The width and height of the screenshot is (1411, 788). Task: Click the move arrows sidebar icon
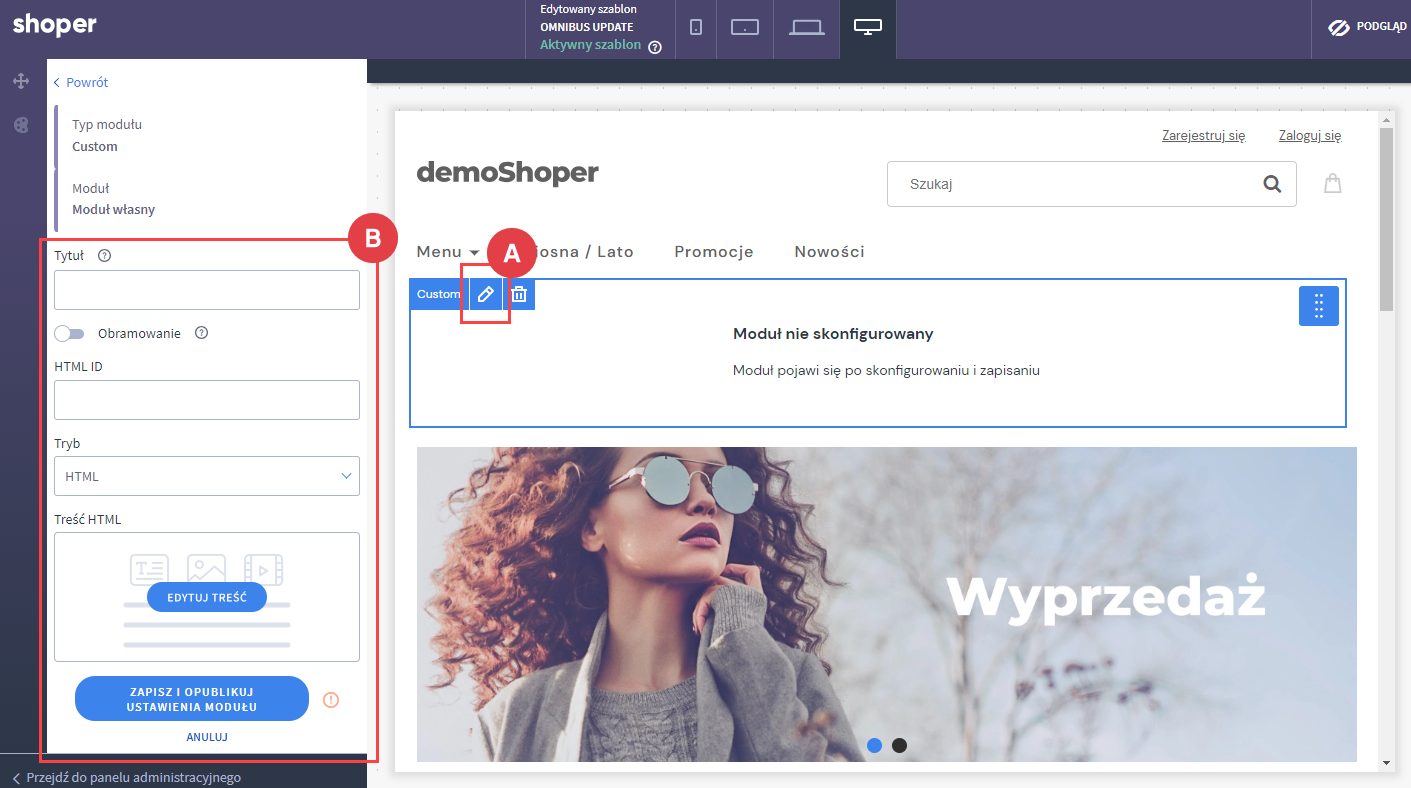click(x=21, y=81)
